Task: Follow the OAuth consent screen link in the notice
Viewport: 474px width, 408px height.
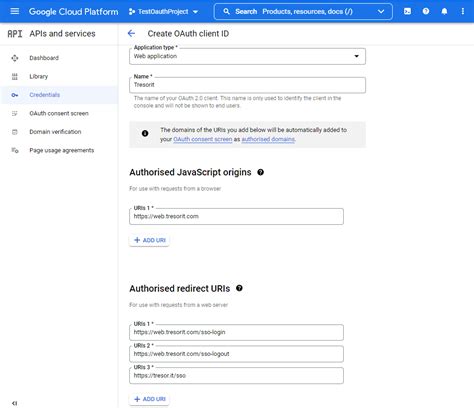Action: (x=203, y=139)
